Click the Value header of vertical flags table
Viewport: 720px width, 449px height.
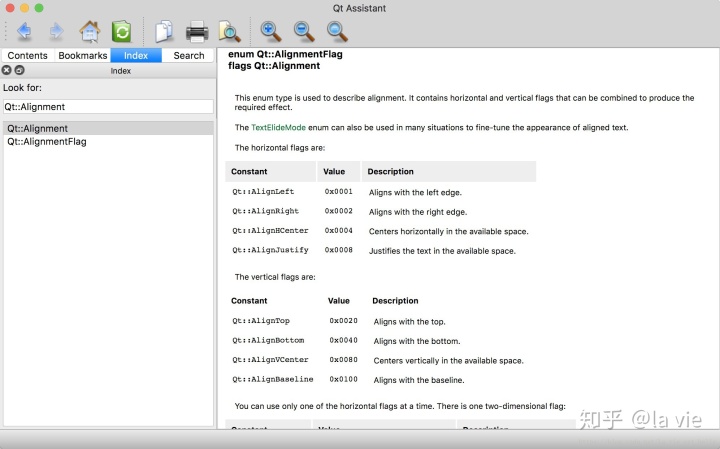point(338,301)
